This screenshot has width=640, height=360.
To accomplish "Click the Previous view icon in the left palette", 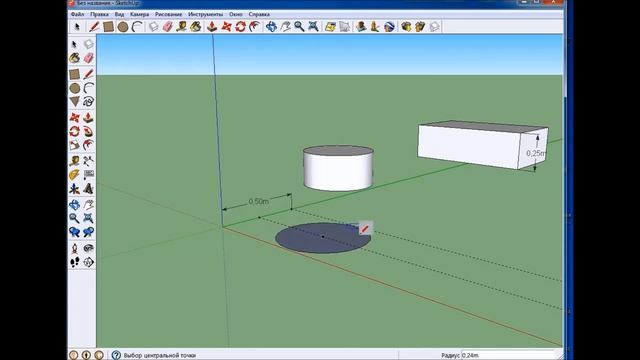I will coord(74,232).
